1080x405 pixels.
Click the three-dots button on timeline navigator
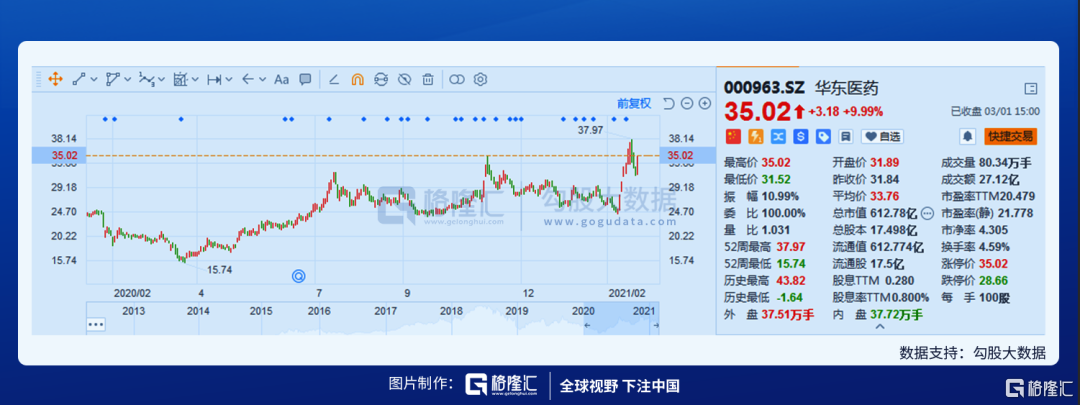pos(95,324)
